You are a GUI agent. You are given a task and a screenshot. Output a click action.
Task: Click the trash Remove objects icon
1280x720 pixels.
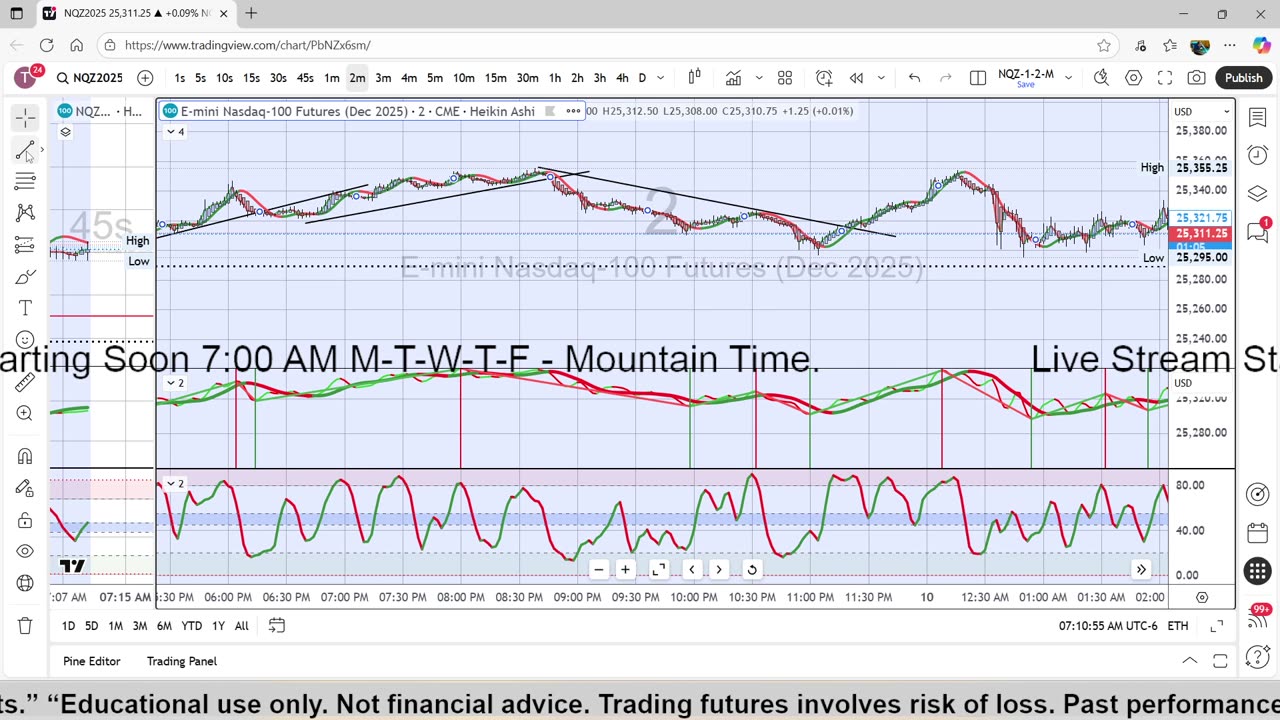tap(25, 626)
